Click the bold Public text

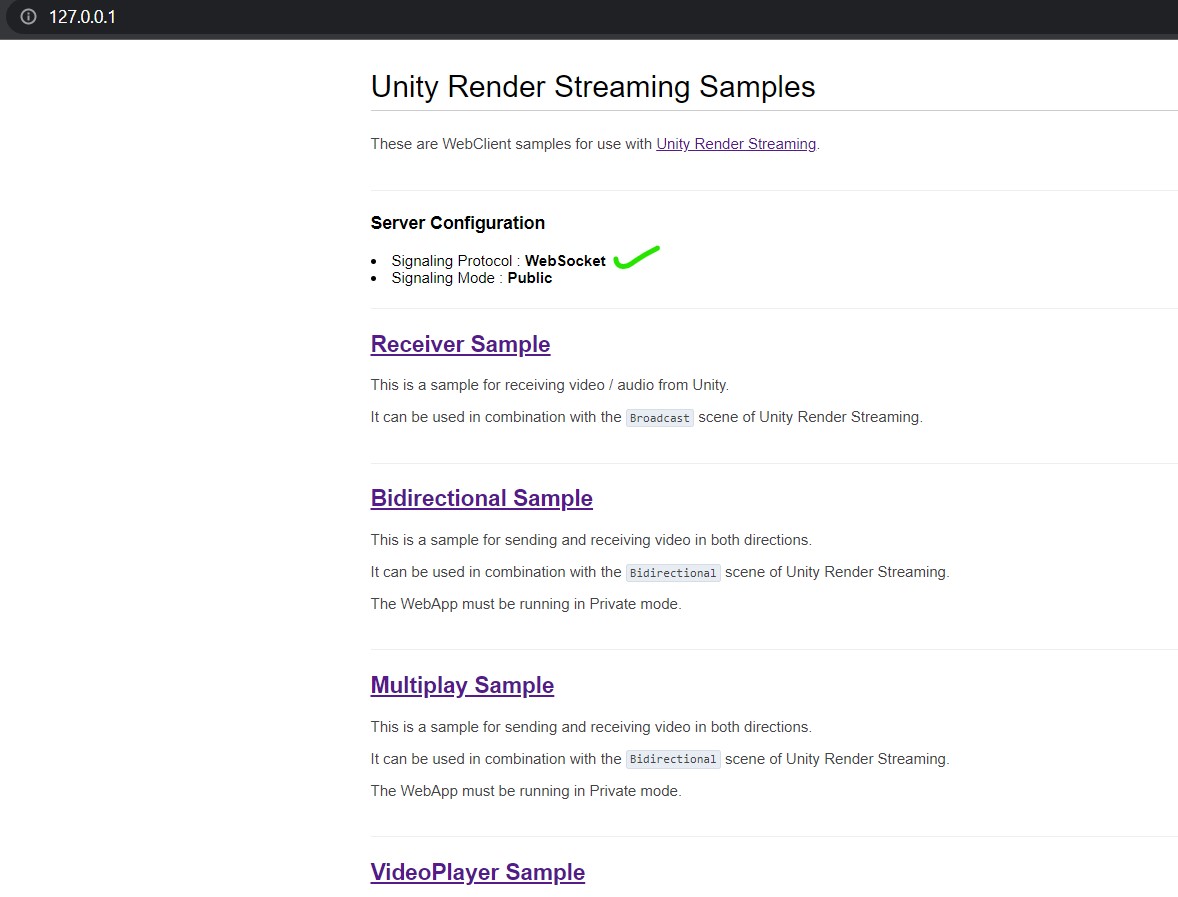[x=529, y=278]
